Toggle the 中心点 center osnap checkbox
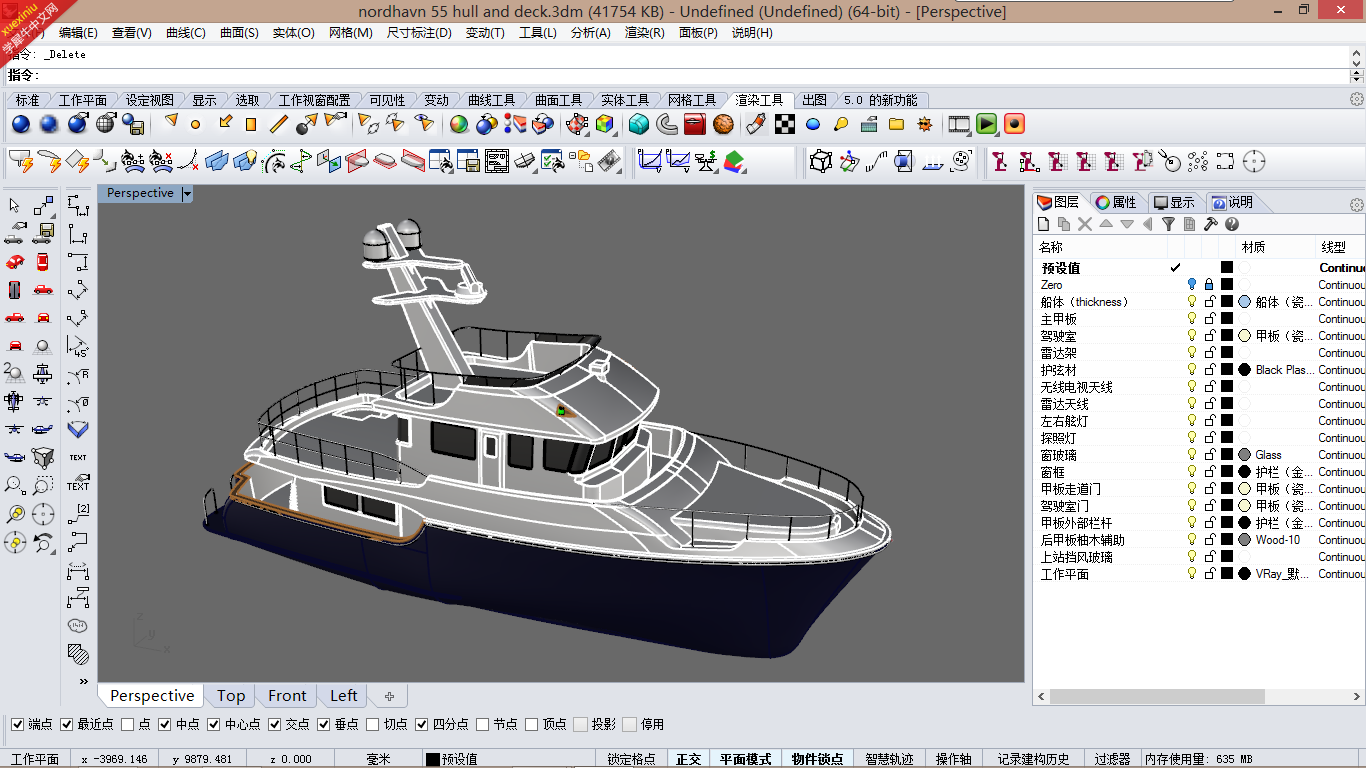Image resolution: width=1366 pixels, height=768 pixels. tap(214, 724)
